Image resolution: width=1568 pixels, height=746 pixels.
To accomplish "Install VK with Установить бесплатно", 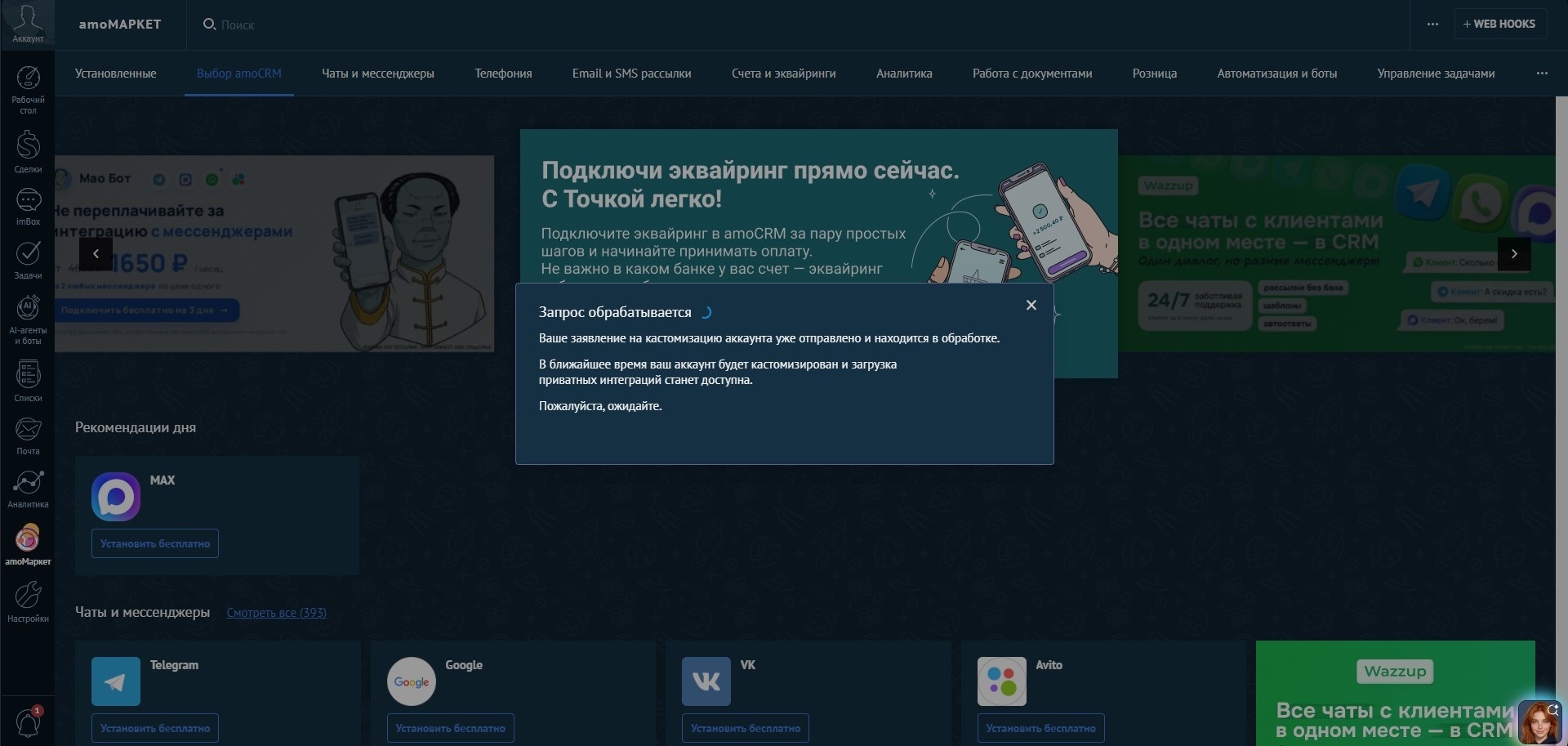I will click(746, 728).
